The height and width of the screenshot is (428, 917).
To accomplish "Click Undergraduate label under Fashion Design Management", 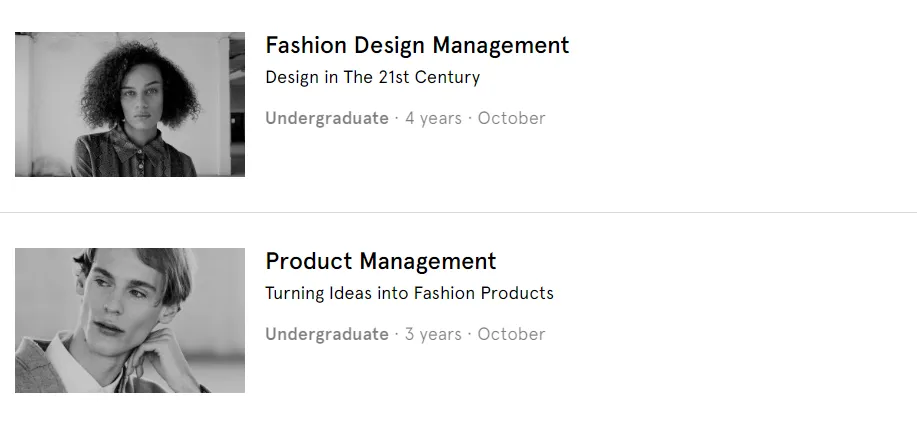I will point(326,118).
